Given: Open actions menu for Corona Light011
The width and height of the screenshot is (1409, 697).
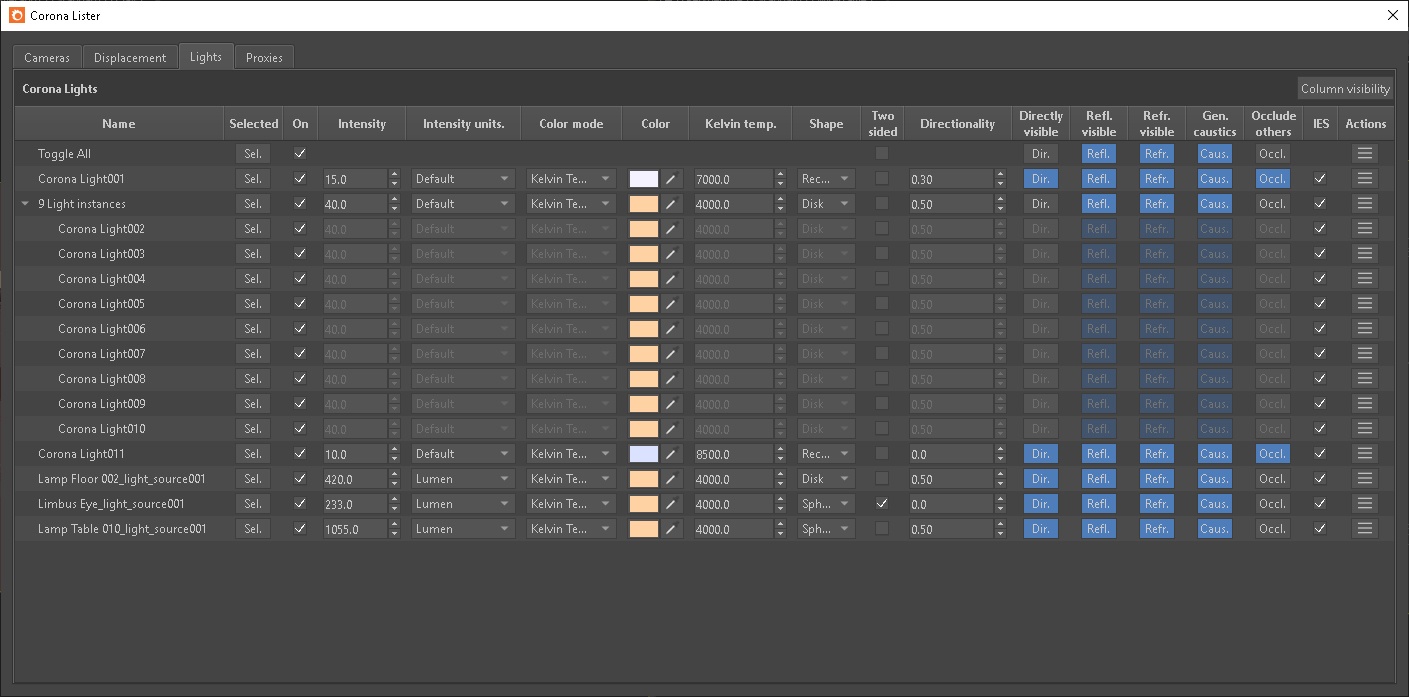Looking at the screenshot, I should (1365, 454).
